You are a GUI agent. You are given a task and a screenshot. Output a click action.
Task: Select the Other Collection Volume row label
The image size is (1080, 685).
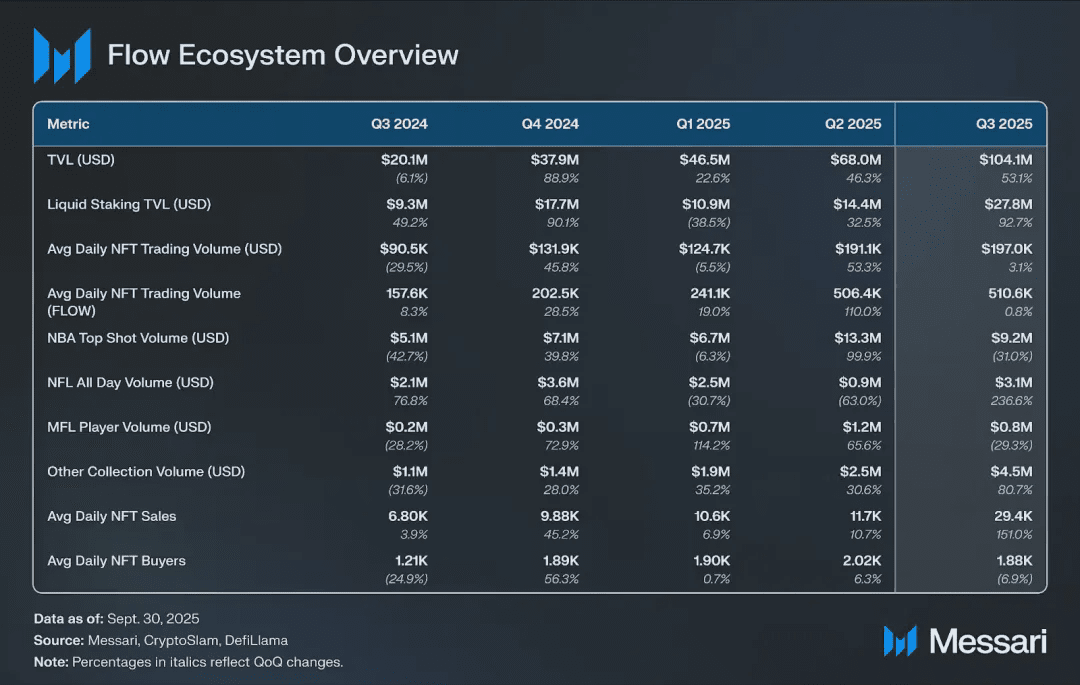(146, 471)
